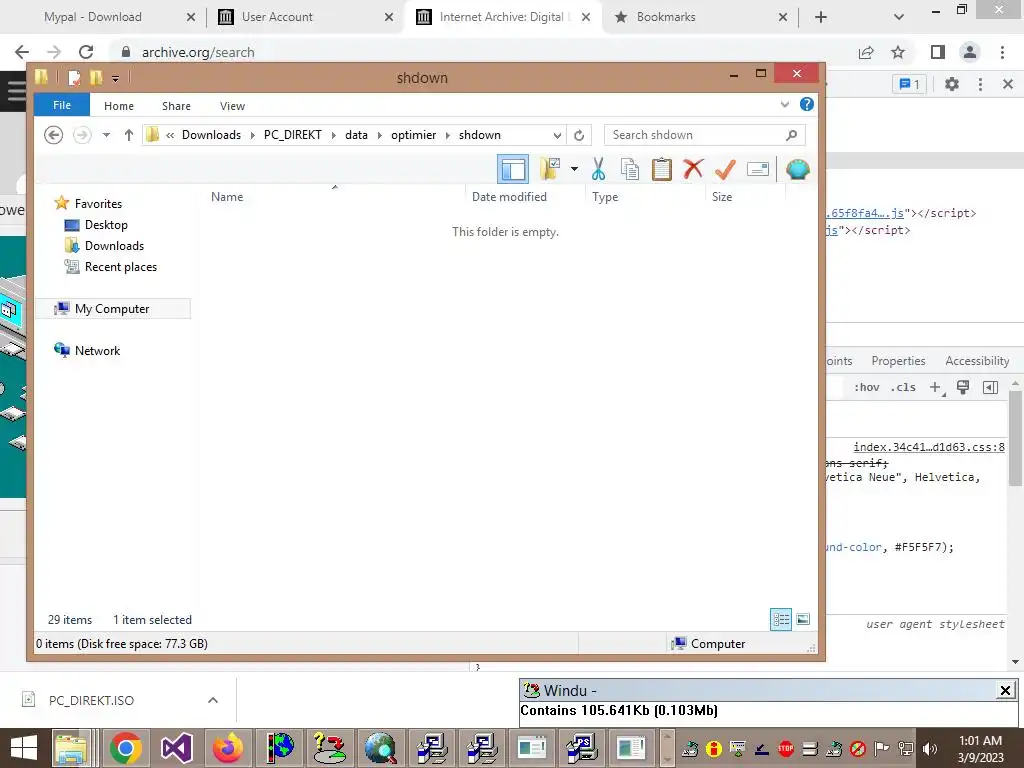
Task: Open the View ribbon tab
Action: [232, 106]
